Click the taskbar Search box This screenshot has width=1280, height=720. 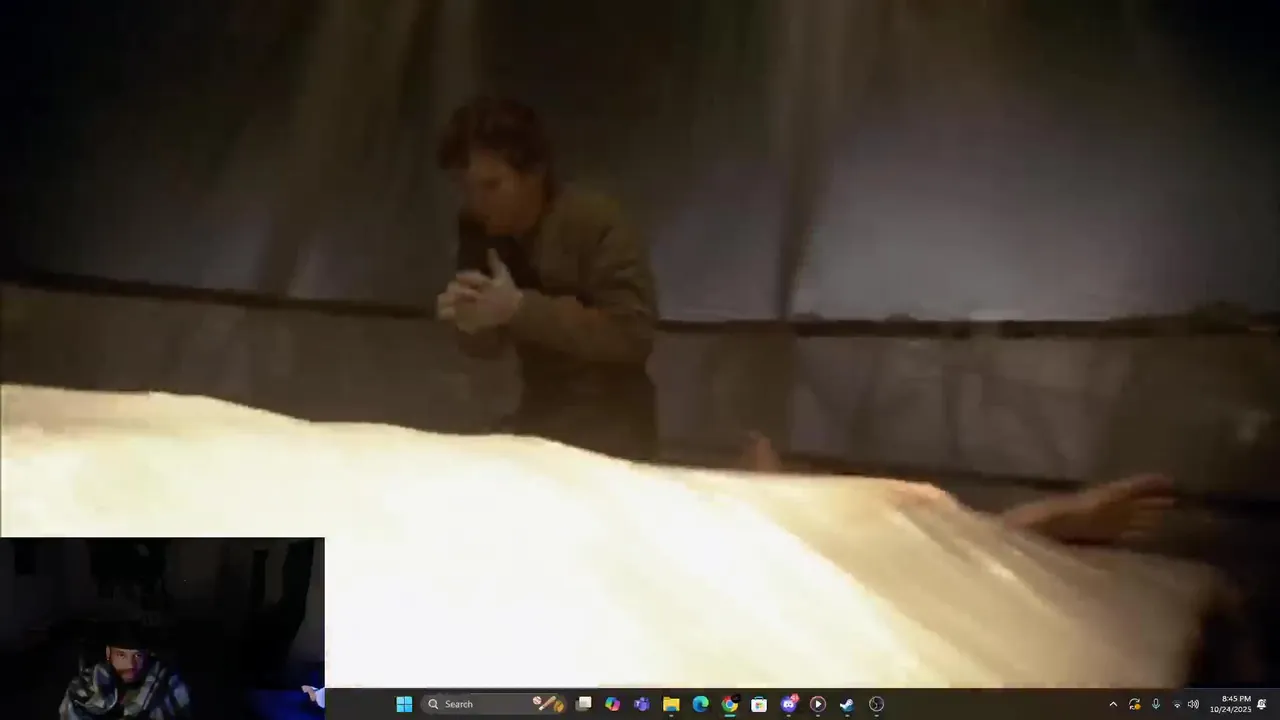point(494,704)
